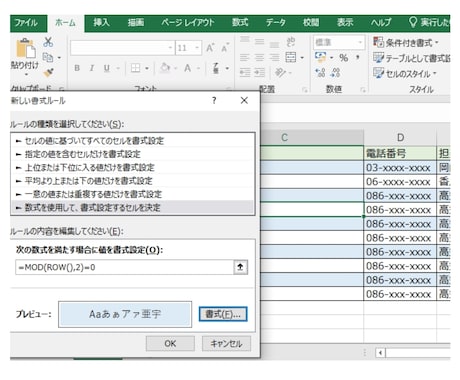460x380 pixels.
Task: Switch to the データ tab
Action: pyautogui.click(x=275, y=23)
